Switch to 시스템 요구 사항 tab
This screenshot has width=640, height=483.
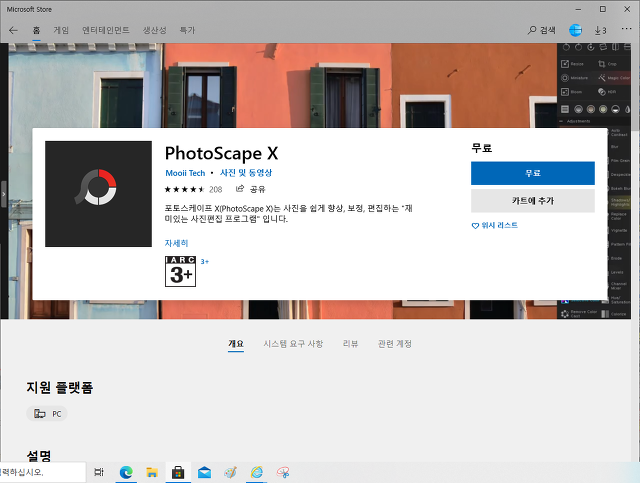click(x=293, y=344)
